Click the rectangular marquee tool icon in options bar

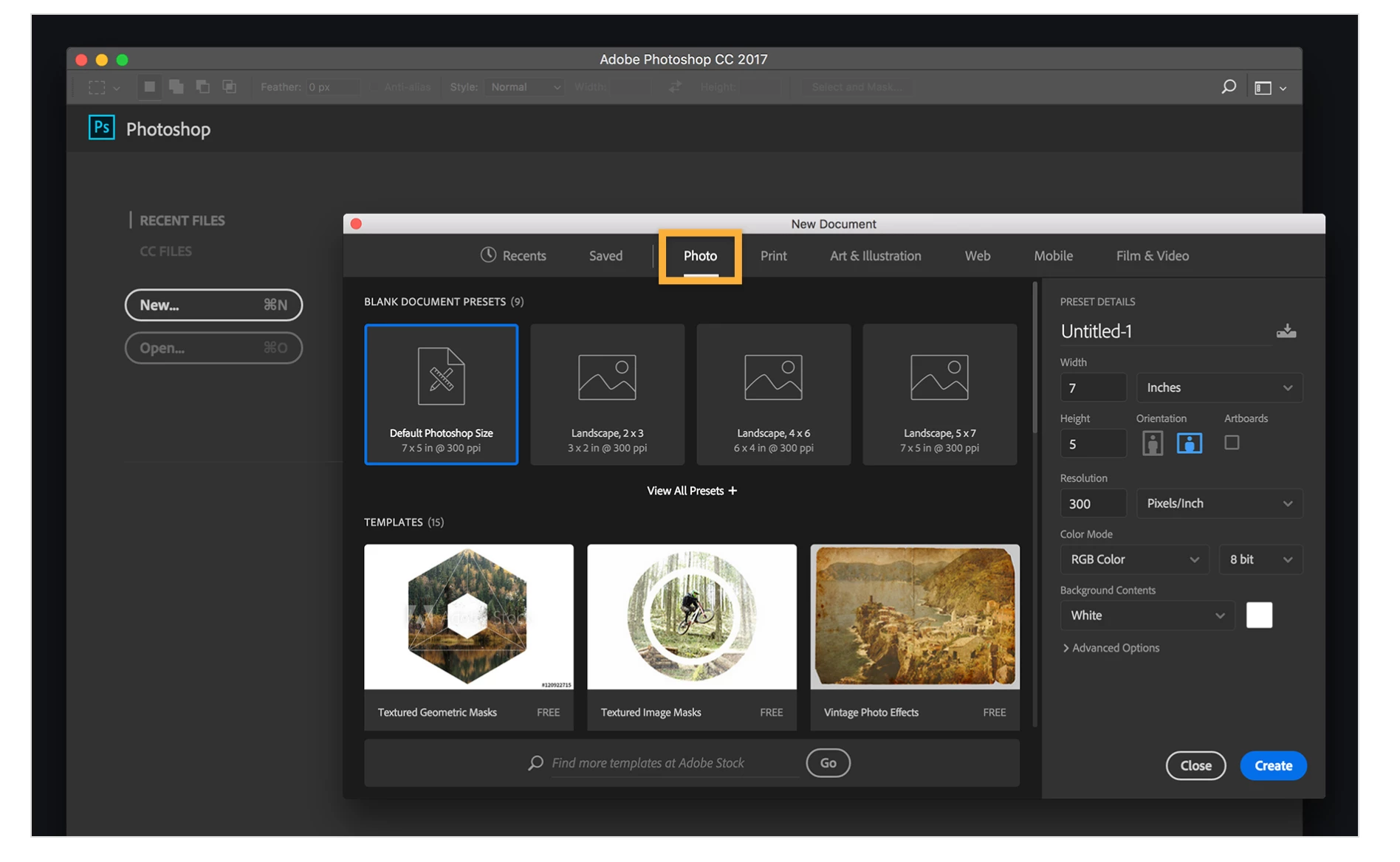(x=97, y=87)
